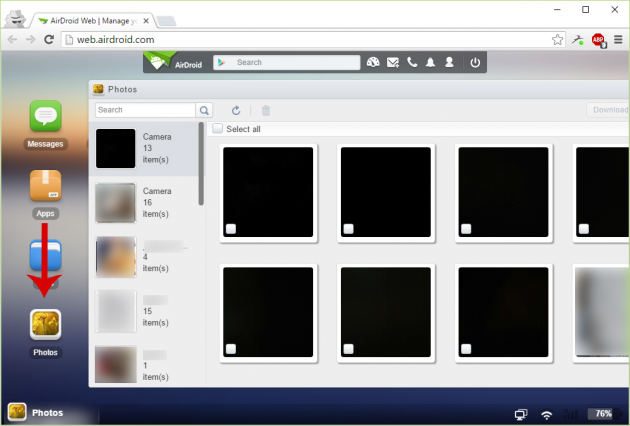Tick checkbox on second photo in top row

tap(349, 229)
